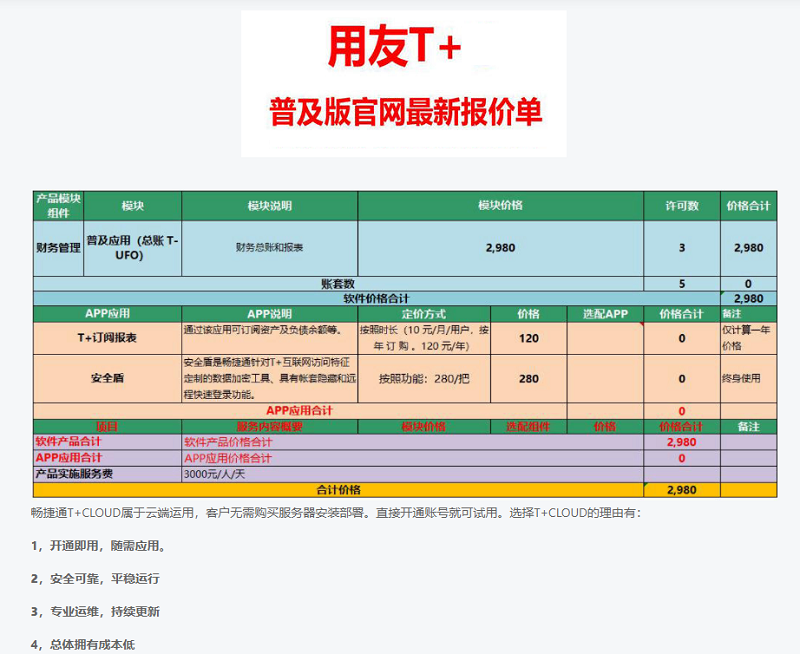
Task: Click the 软件产品价格合计 description cell
Action: click(412, 442)
